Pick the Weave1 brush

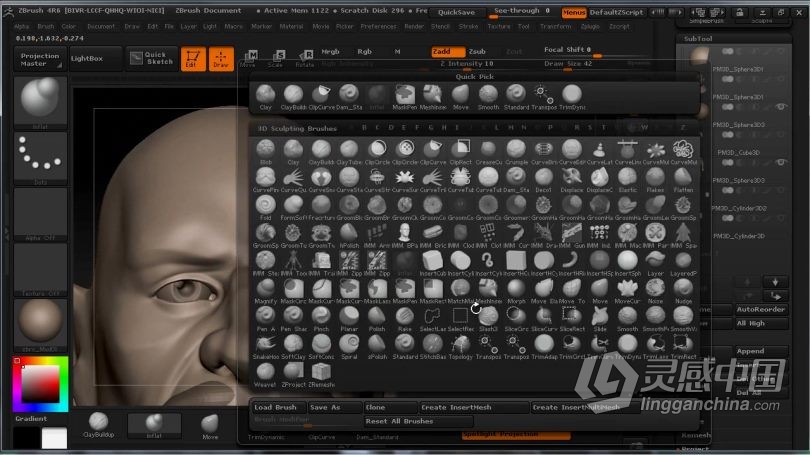(x=266, y=375)
